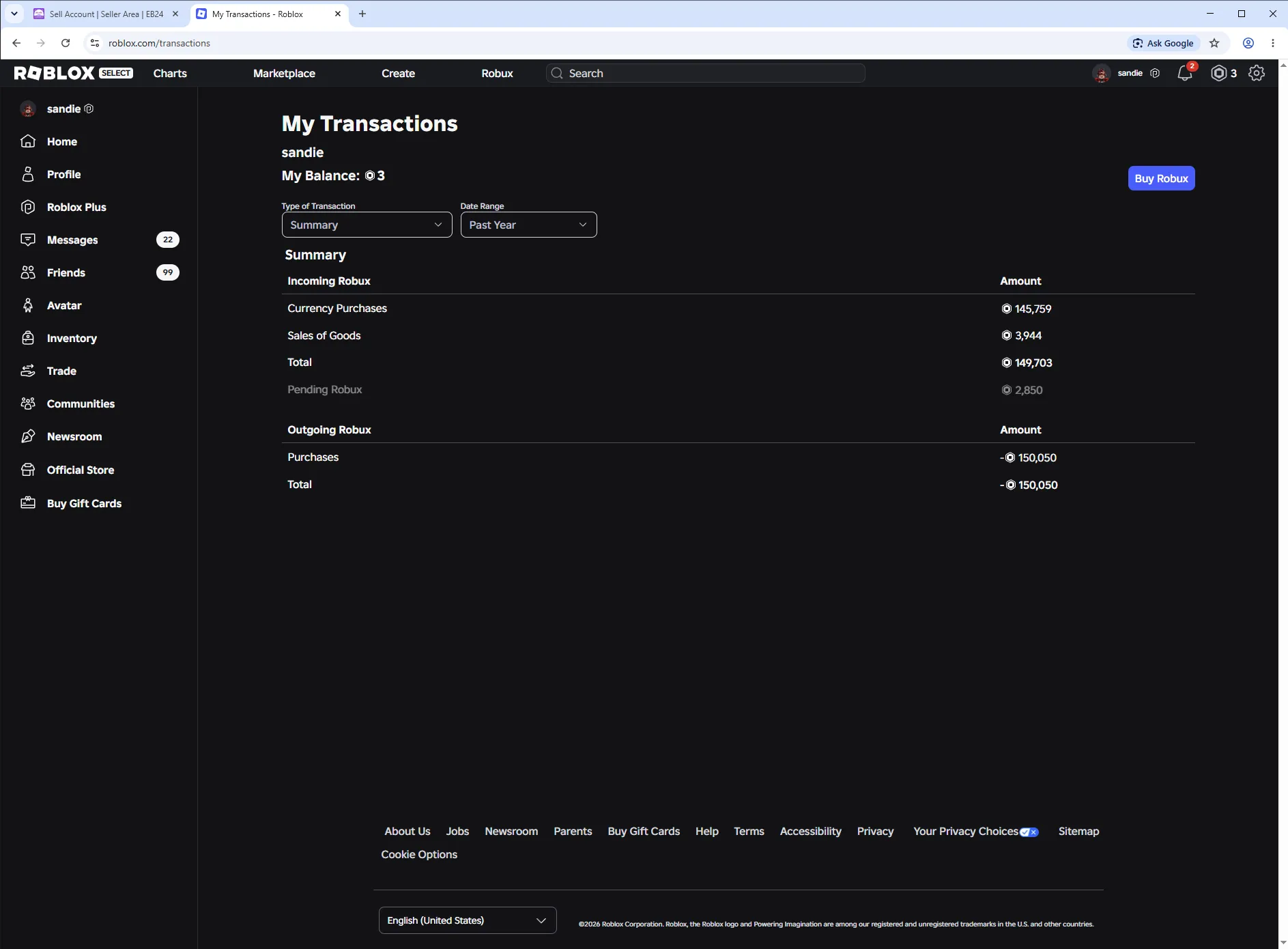This screenshot has height=949, width=1288.
Task: Open a new browser tab
Action: pyautogui.click(x=362, y=14)
